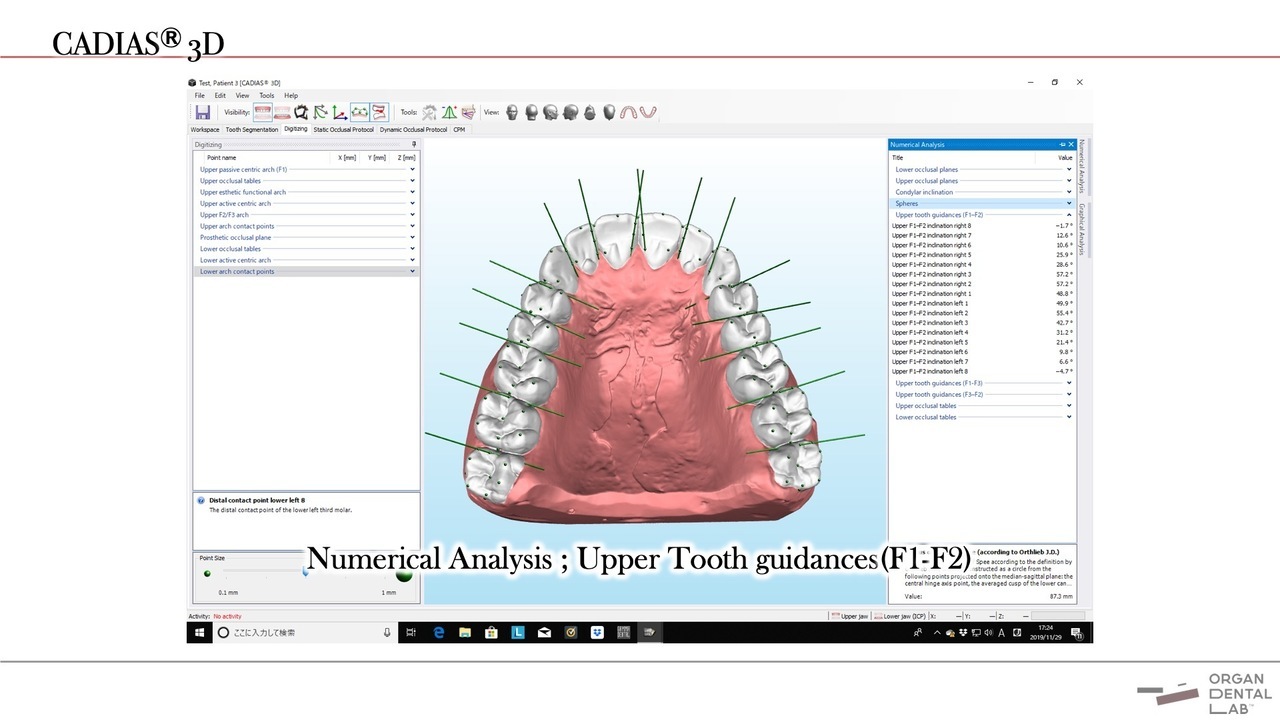
Task: Open Task View on the taskbar
Action: 411,632
